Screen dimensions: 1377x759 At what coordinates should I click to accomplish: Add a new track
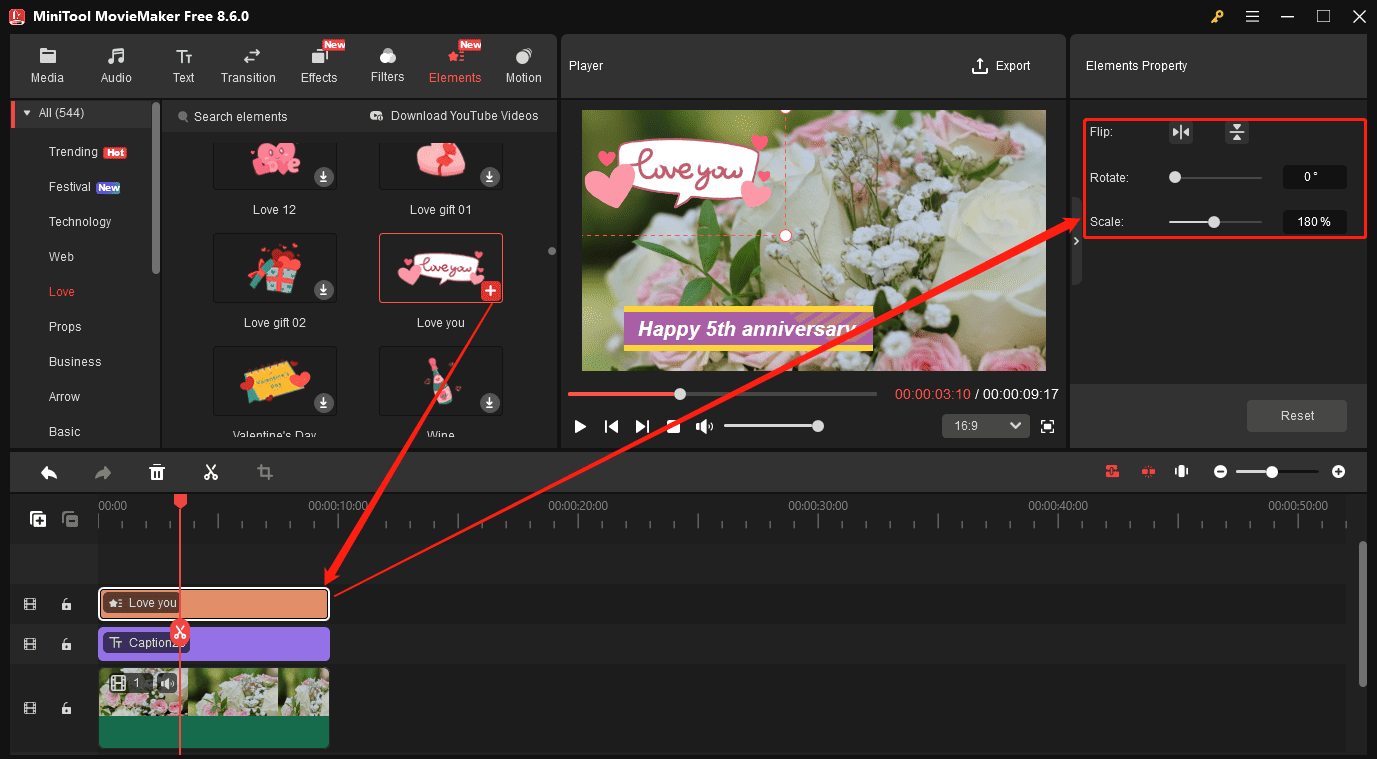point(38,518)
